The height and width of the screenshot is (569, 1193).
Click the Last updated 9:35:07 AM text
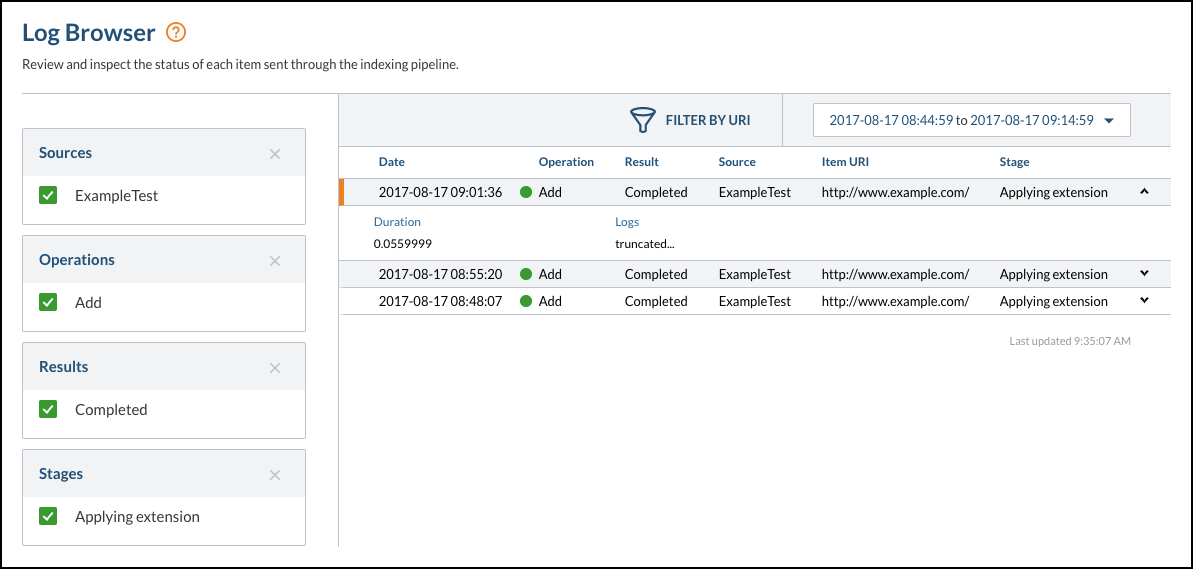(1070, 342)
